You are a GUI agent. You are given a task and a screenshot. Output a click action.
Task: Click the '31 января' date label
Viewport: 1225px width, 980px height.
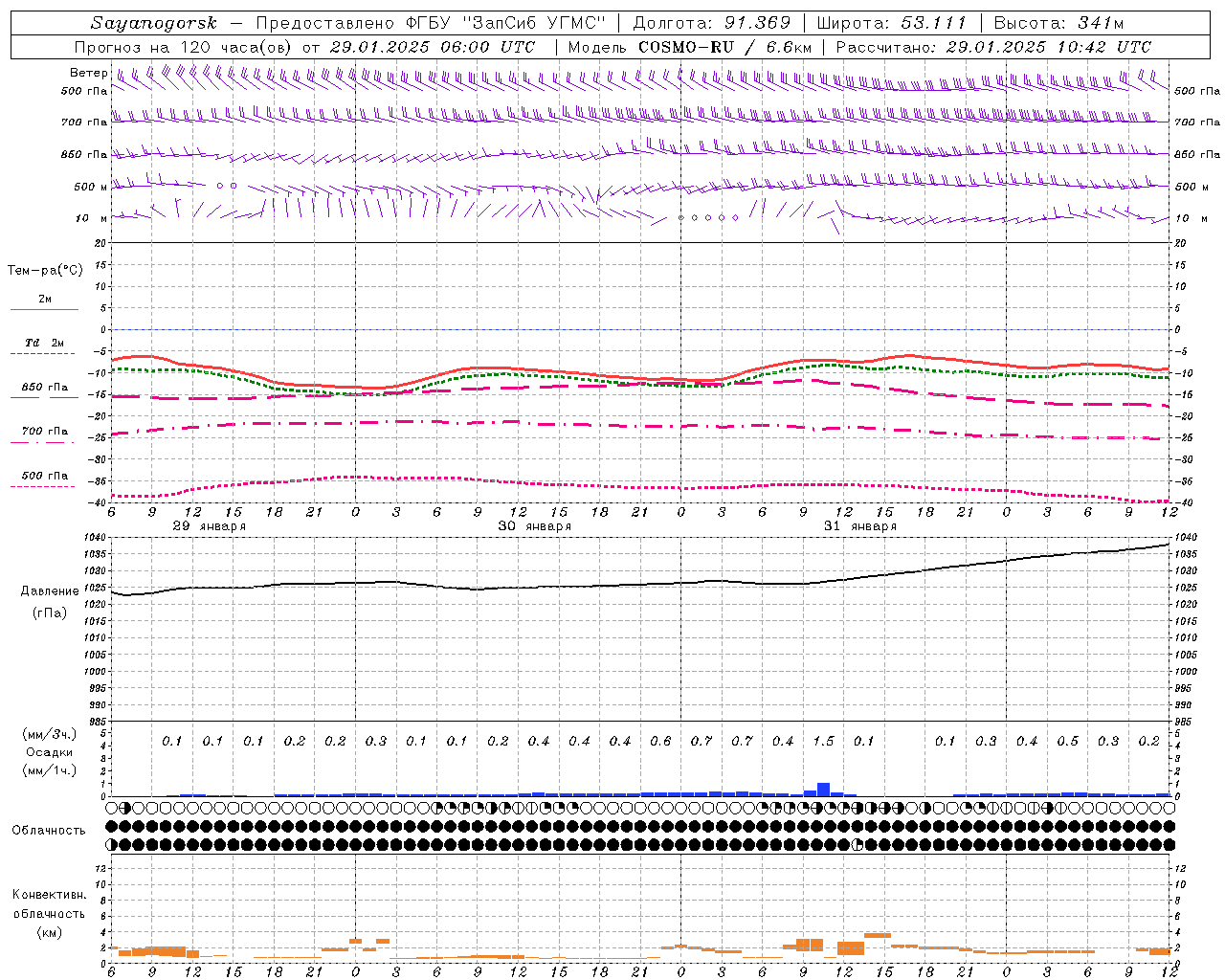click(859, 526)
